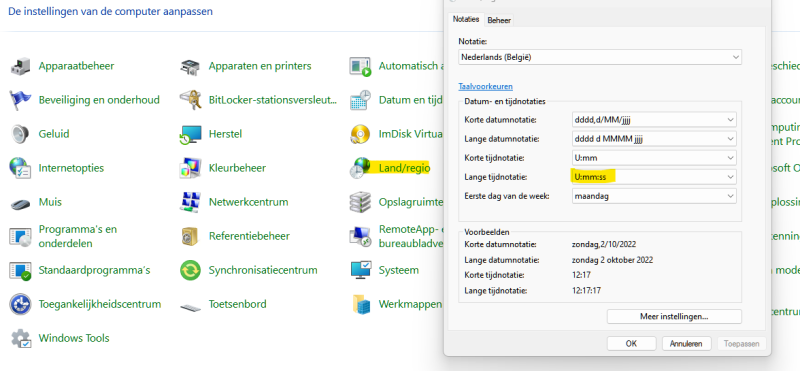Open the Internetopties icon
The width and height of the screenshot is (800, 371).
(x=20, y=168)
